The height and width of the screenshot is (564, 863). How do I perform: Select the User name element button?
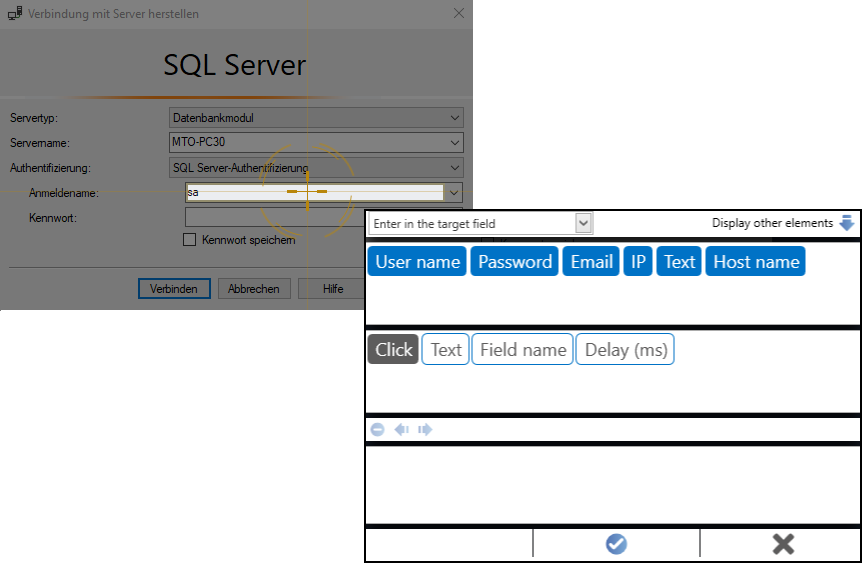pos(417,261)
